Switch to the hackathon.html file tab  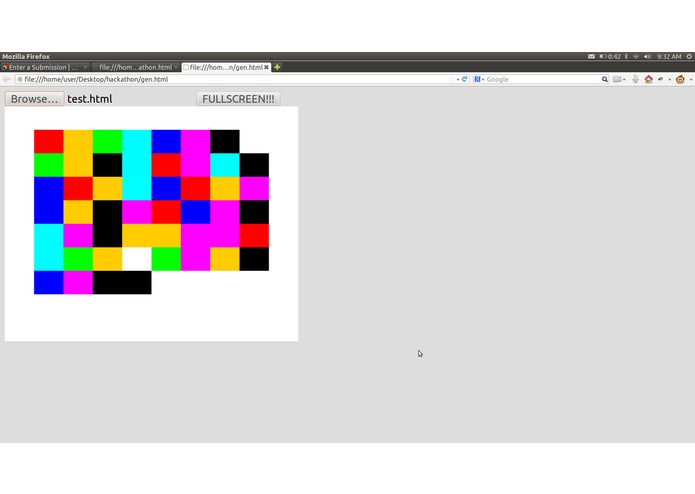coord(135,67)
